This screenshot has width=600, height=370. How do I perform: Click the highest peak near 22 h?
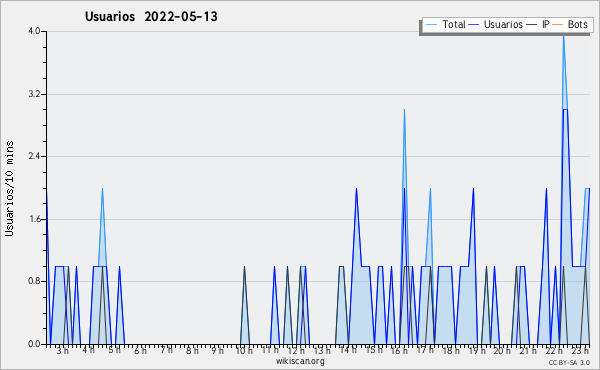coord(563,36)
